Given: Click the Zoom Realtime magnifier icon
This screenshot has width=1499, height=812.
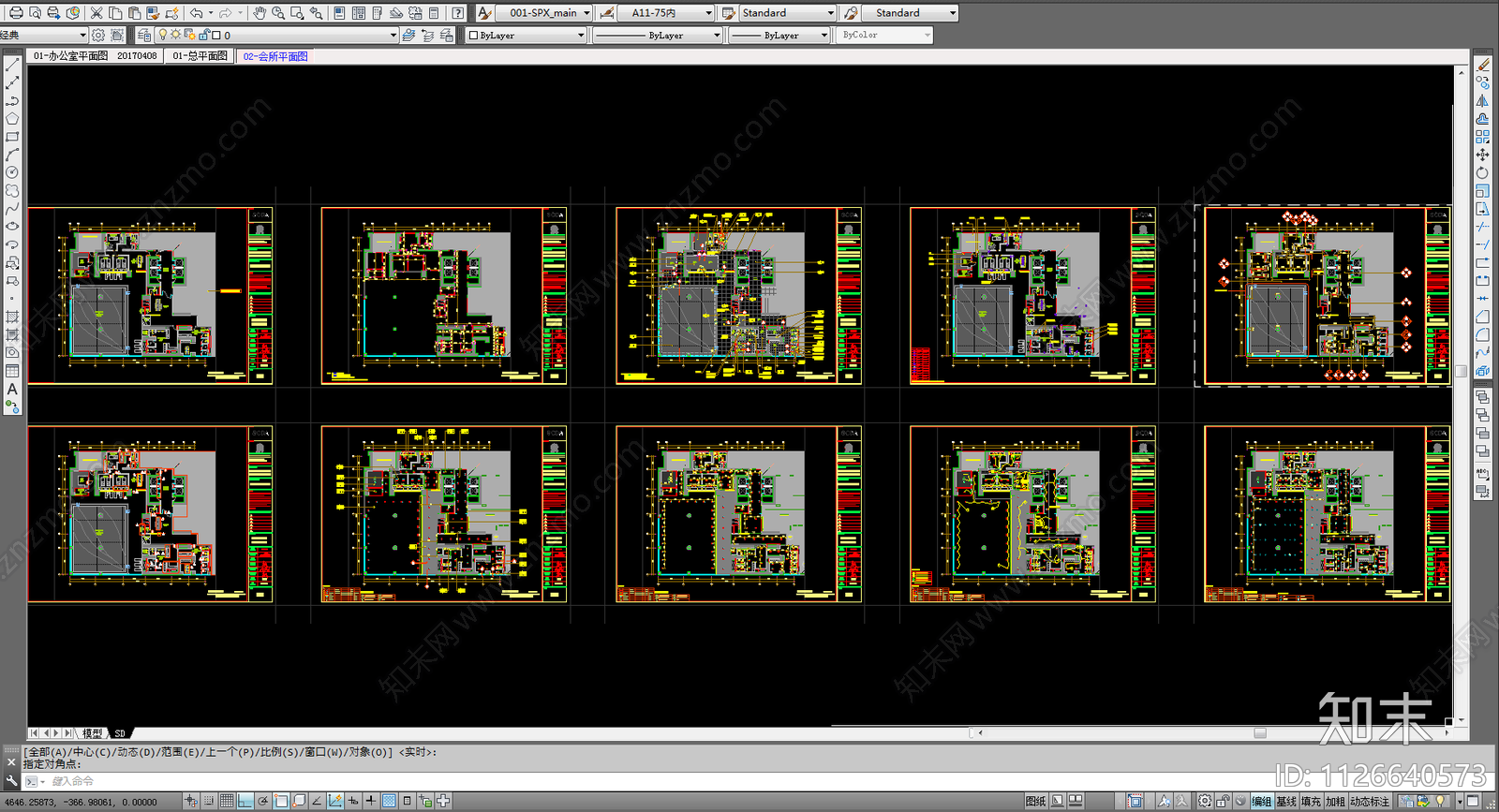Looking at the screenshot, I should pos(278,13).
